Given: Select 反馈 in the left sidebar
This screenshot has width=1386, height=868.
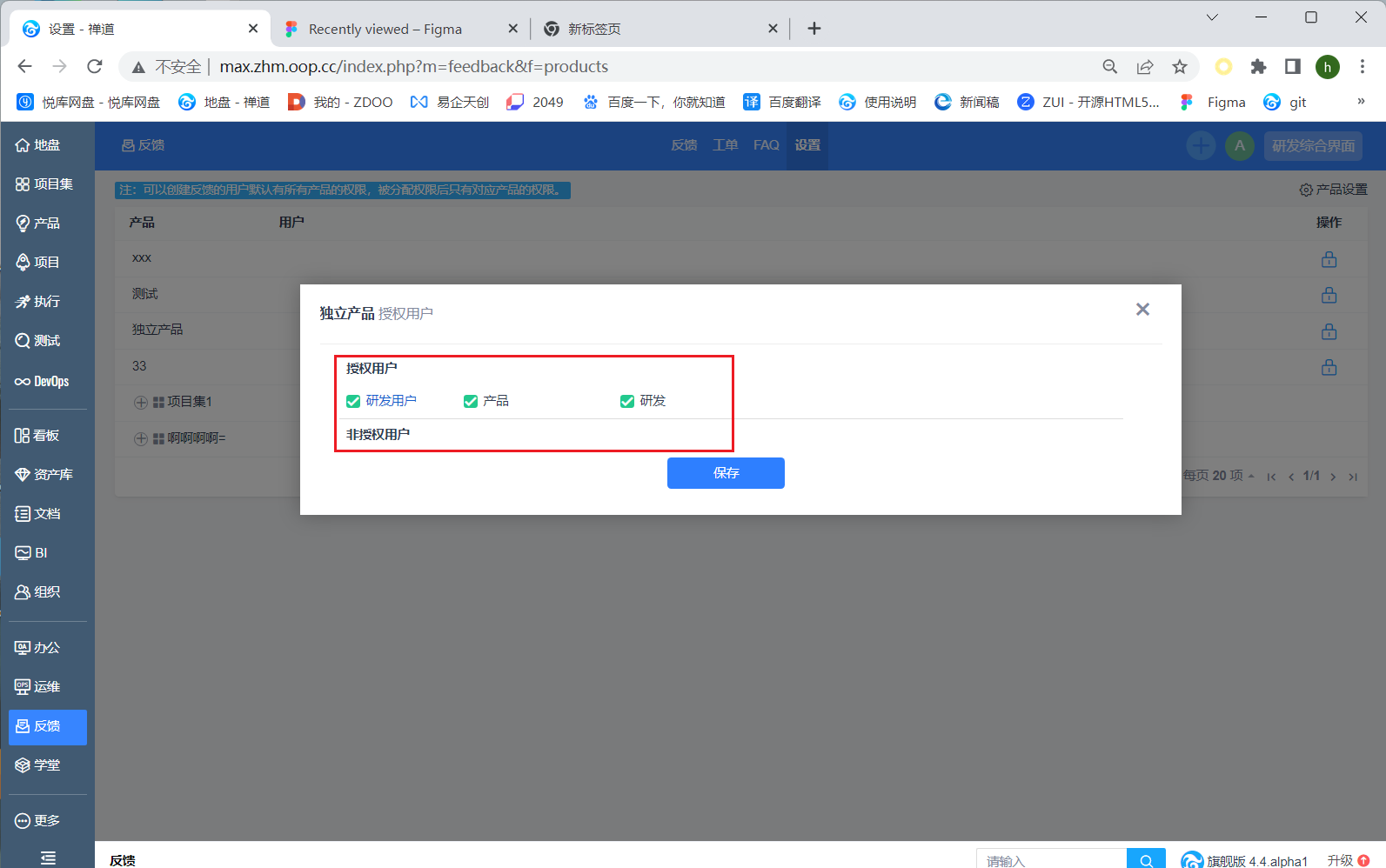Looking at the screenshot, I should 47,727.
